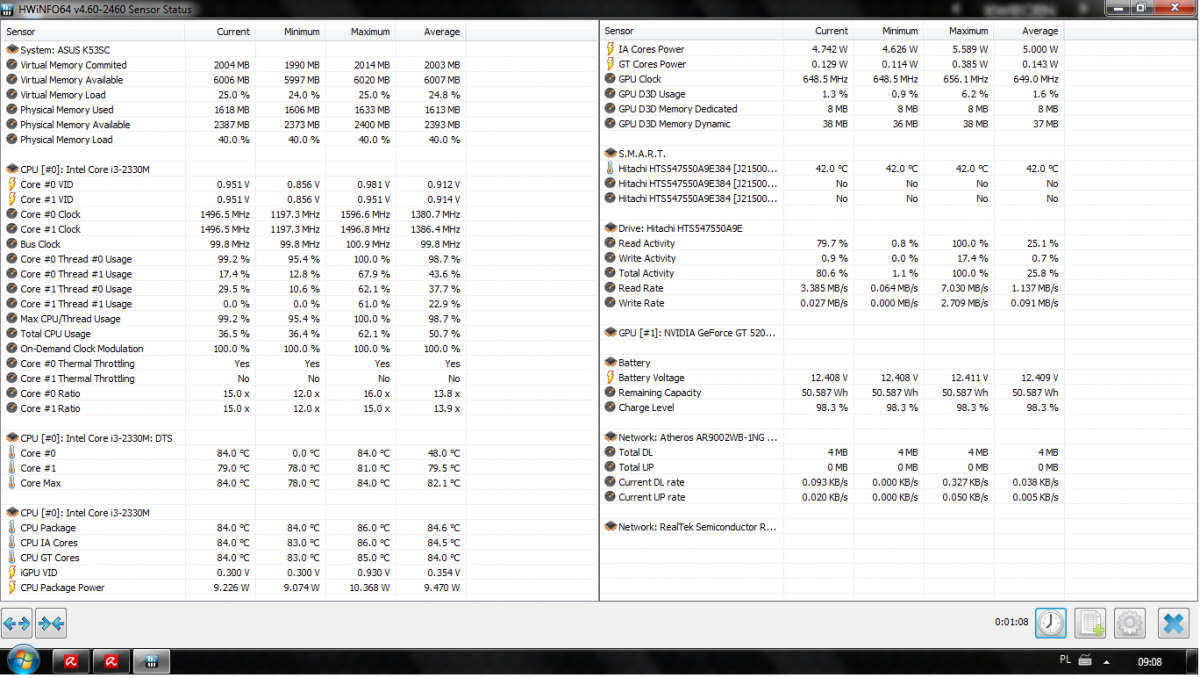
Task: Click the expand columns arrows button
Action: [17, 624]
